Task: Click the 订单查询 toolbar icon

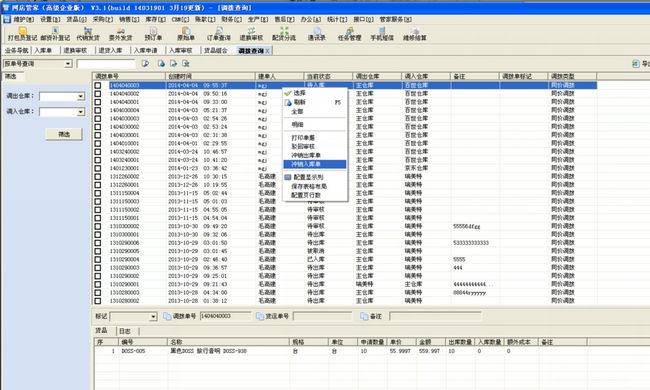Action: pyautogui.click(x=218, y=34)
